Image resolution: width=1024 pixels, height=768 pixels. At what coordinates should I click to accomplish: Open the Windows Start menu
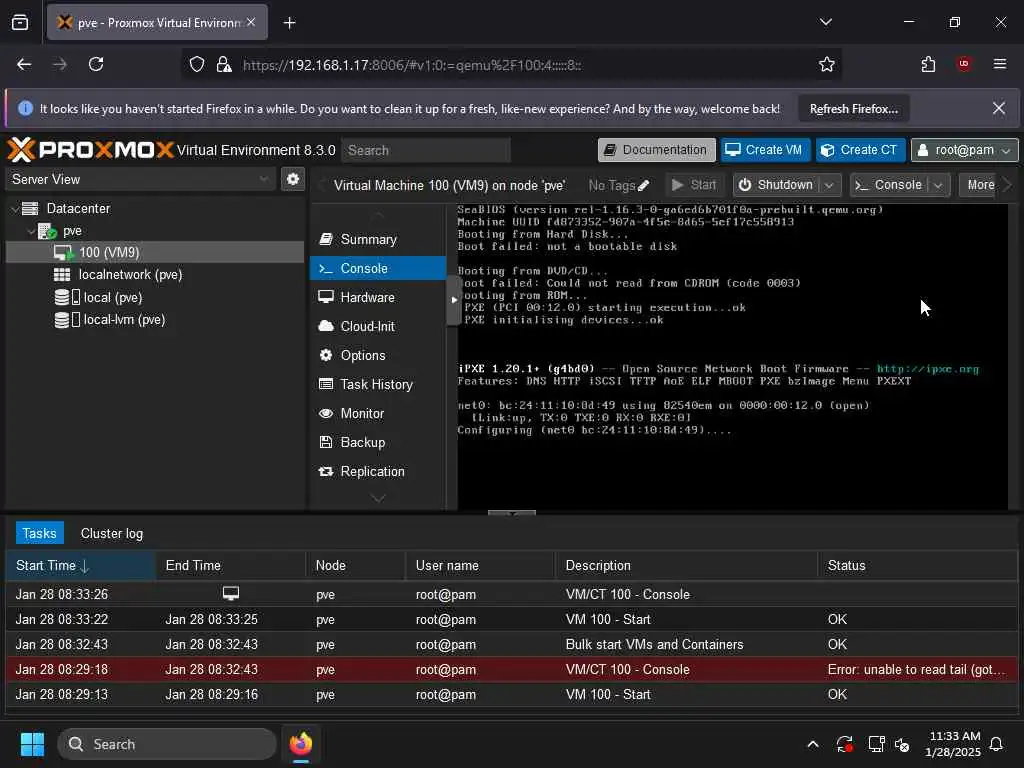[x=32, y=744]
